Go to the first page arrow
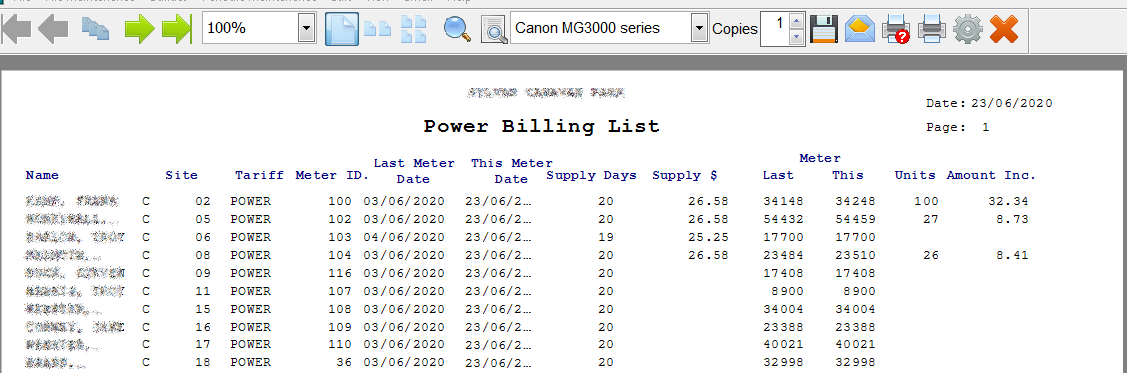Screen dimensions: 1127x373 (x=17, y=29)
